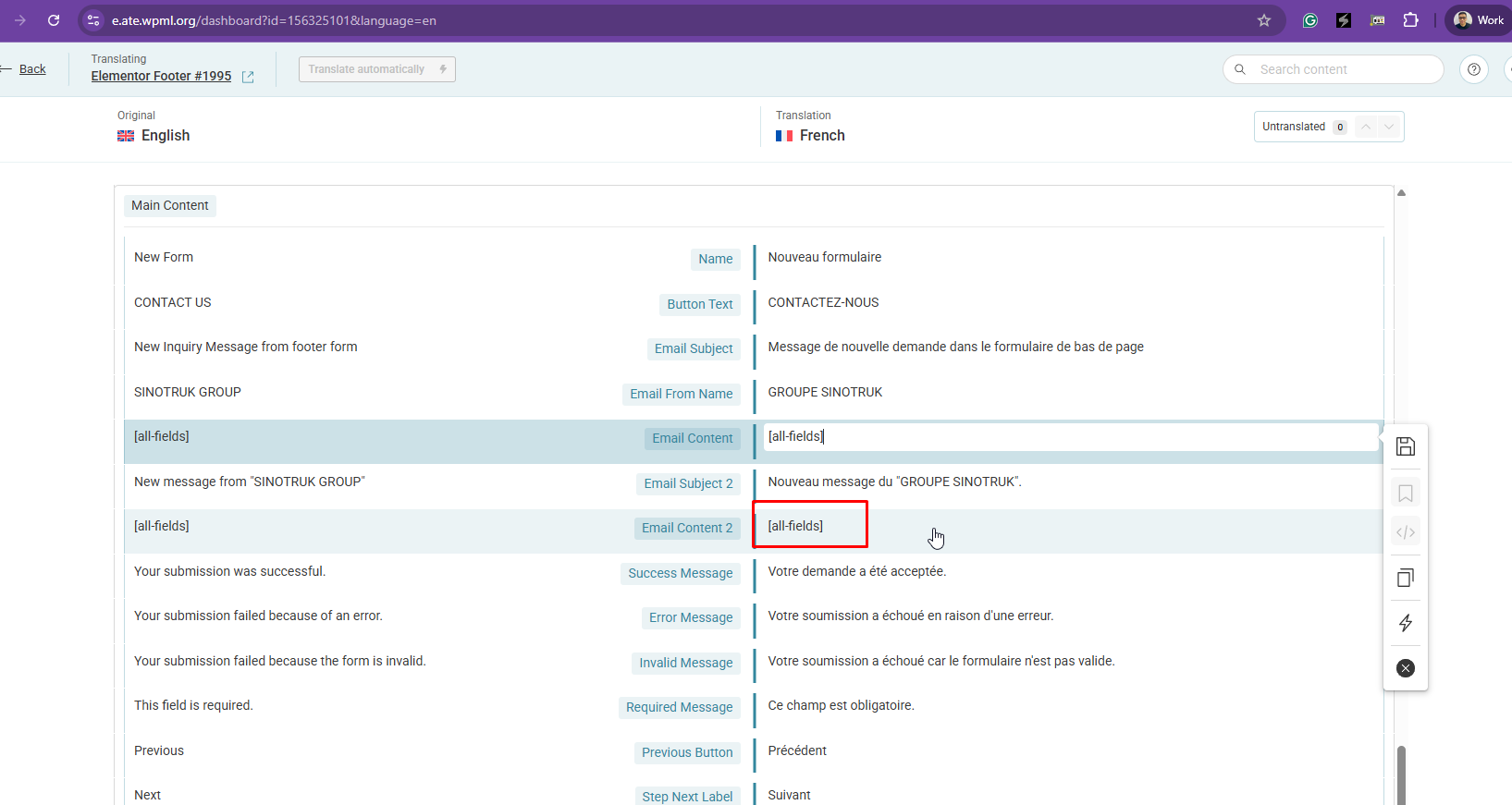Edit the 'Suivant' translation

789,795
